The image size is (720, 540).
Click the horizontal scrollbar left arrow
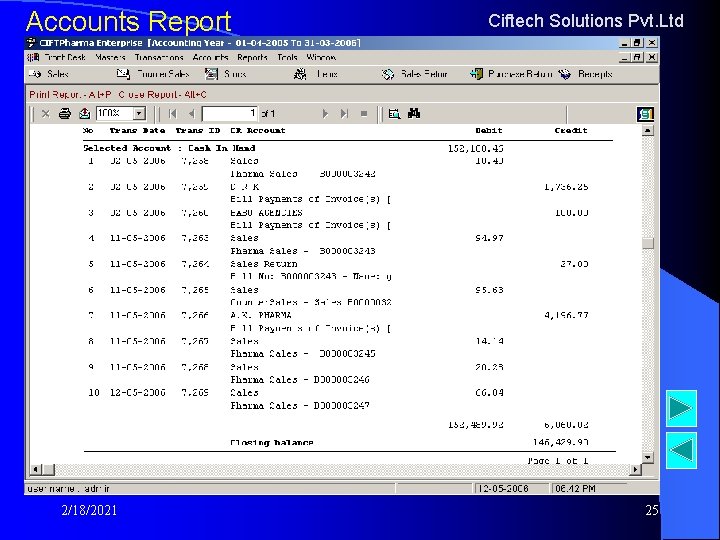(x=36, y=469)
